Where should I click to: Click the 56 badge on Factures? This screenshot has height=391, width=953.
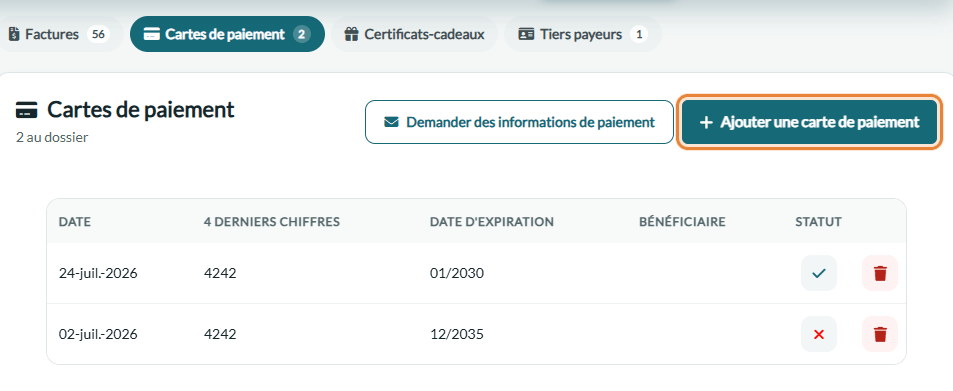98,34
